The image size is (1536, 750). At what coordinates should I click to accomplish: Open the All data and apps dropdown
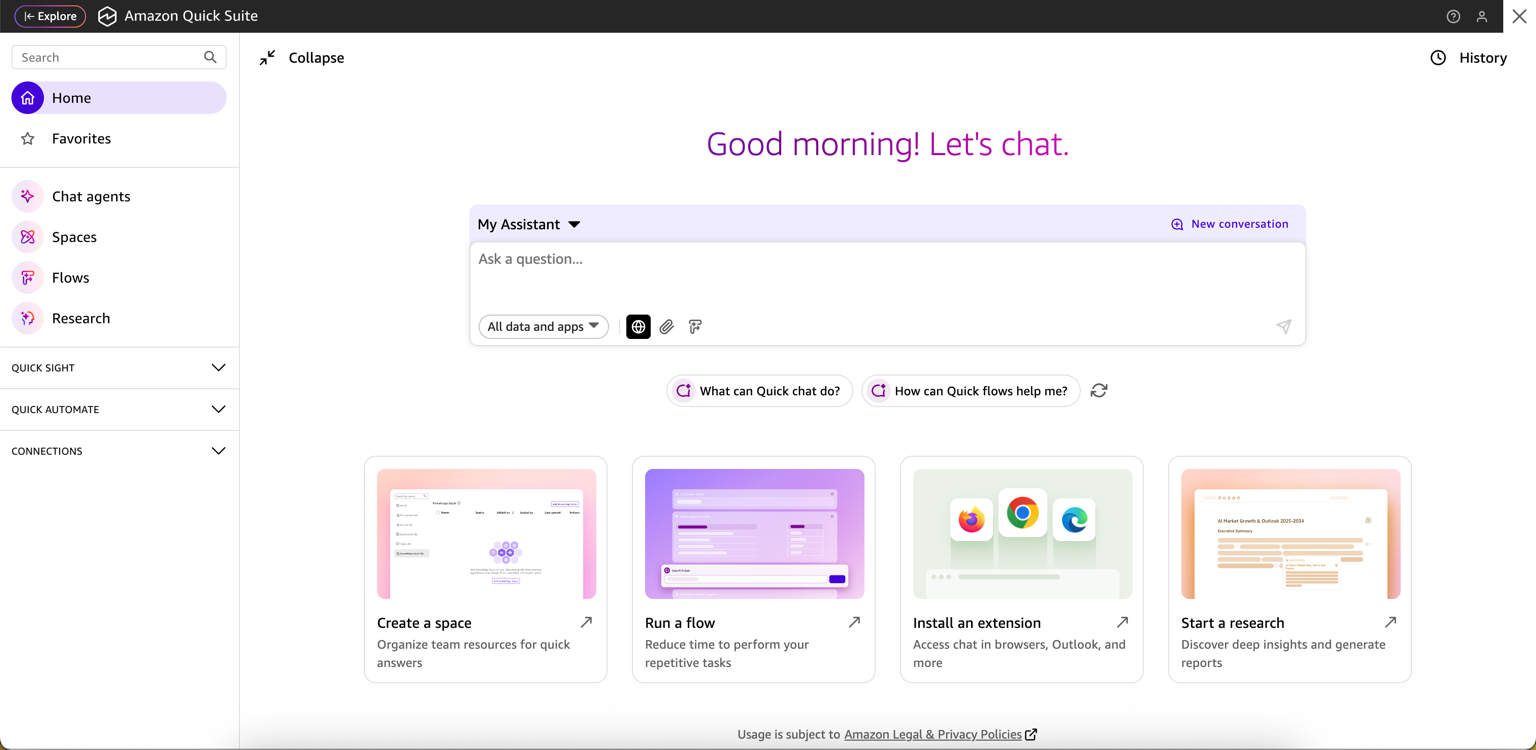[543, 327]
